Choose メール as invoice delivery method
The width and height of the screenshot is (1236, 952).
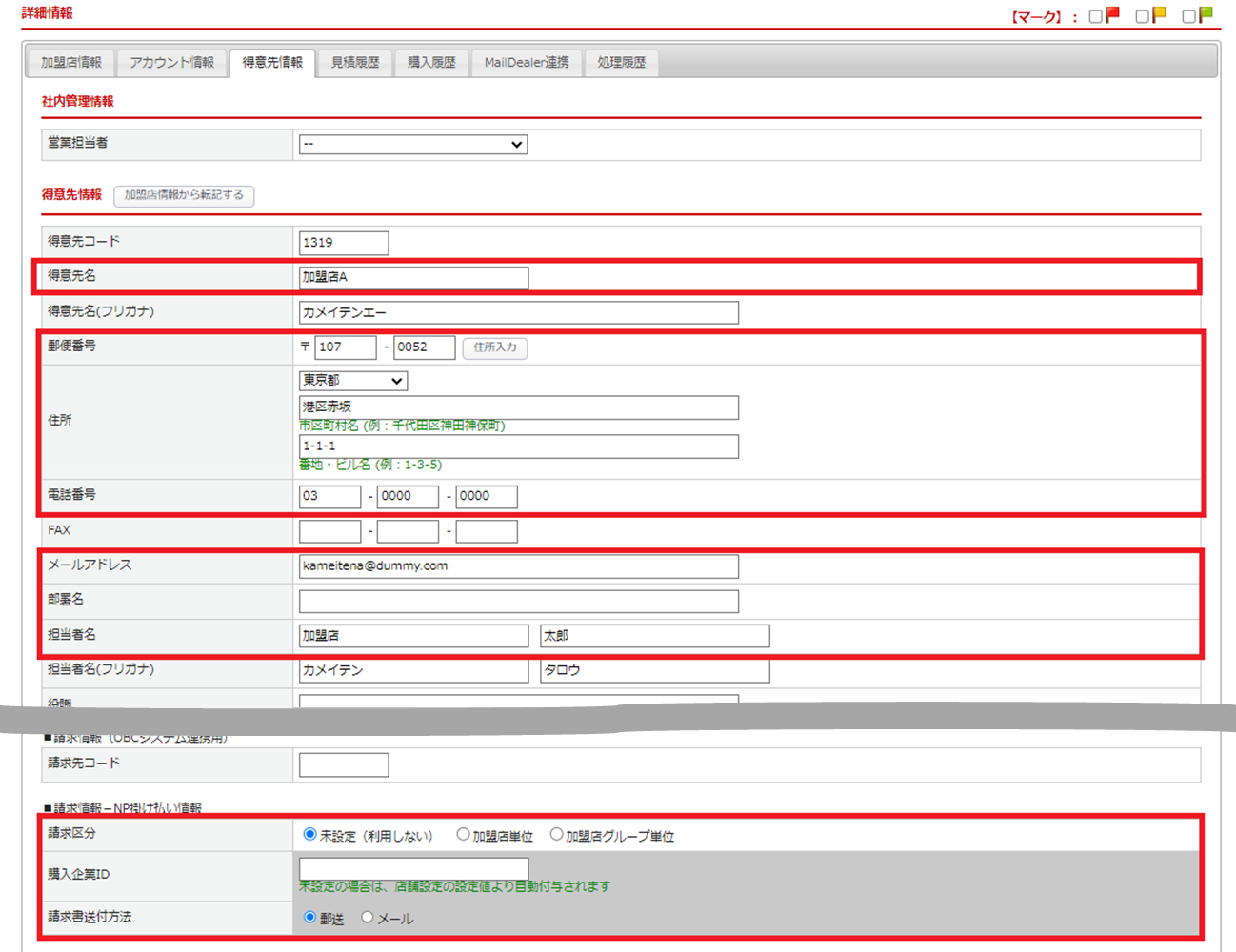point(367,918)
